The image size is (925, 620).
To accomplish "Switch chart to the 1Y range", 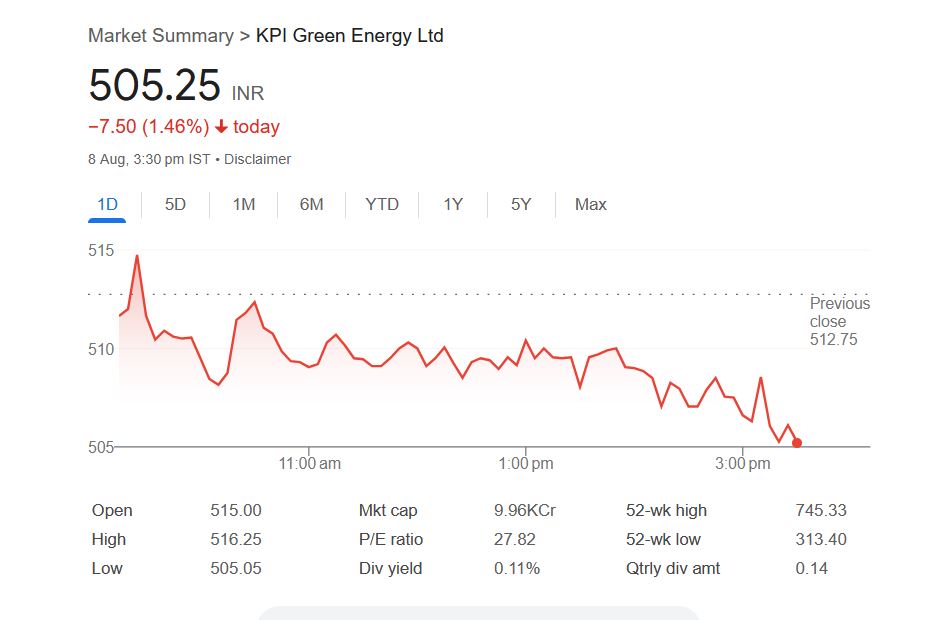I will [x=453, y=205].
